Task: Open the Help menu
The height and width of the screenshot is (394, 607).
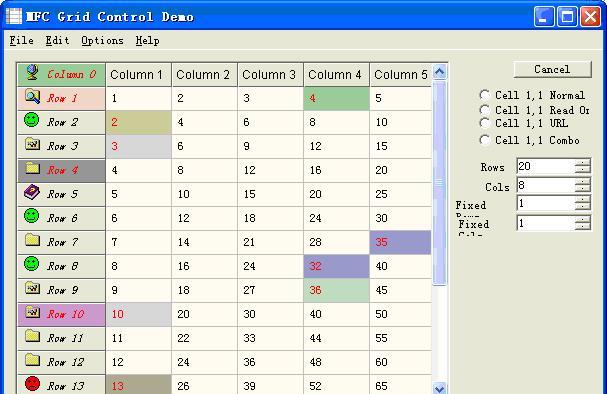Action: (x=147, y=40)
